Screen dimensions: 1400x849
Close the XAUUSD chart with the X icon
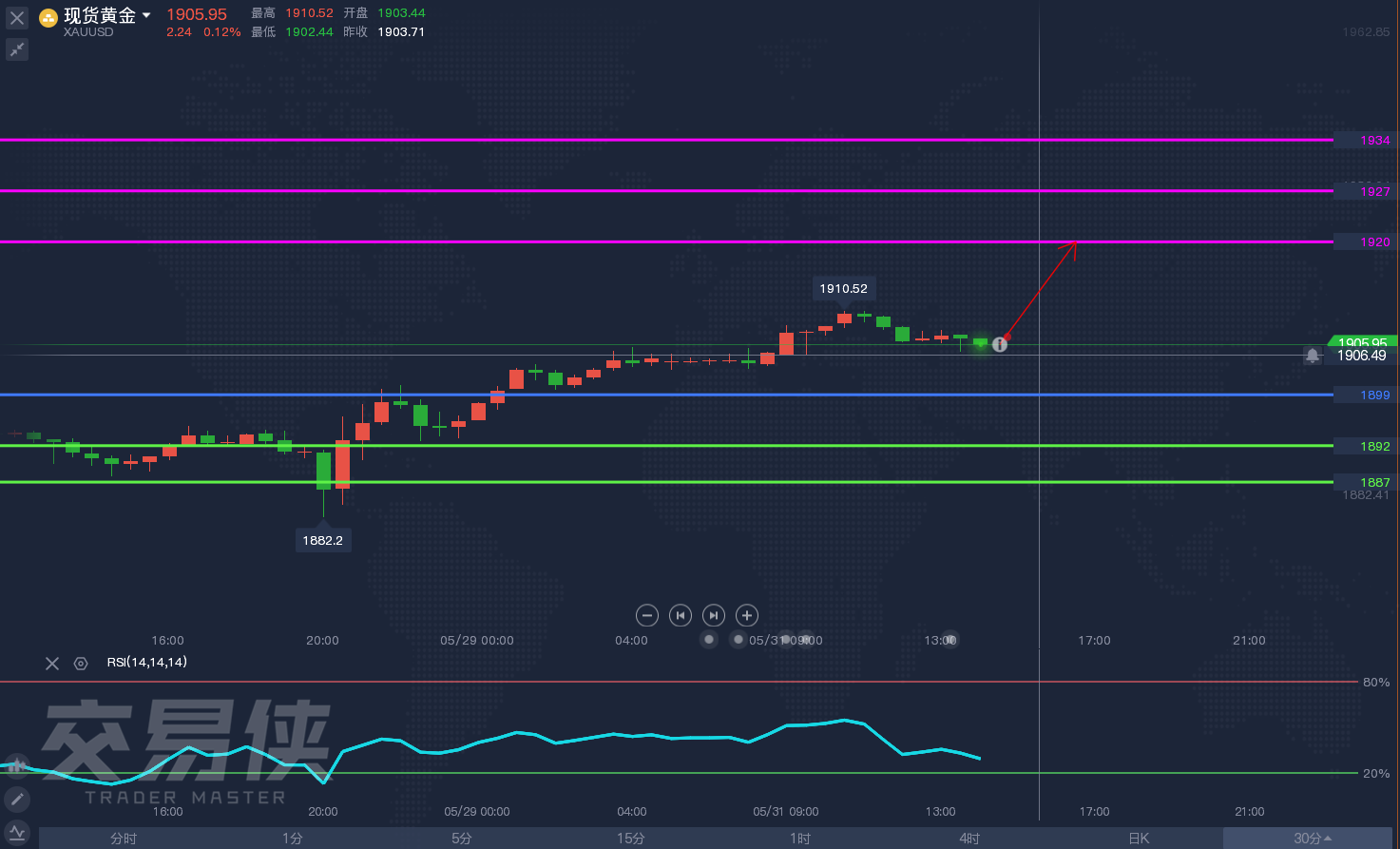pos(17,18)
